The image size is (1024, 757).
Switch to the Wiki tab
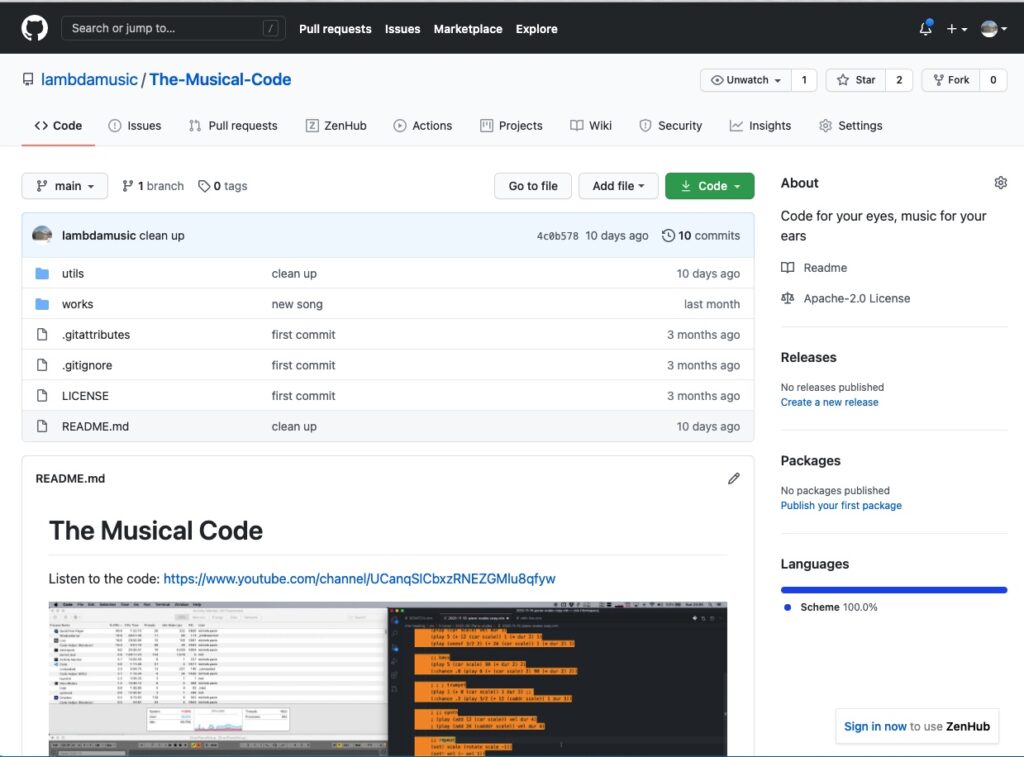point(590,125)
